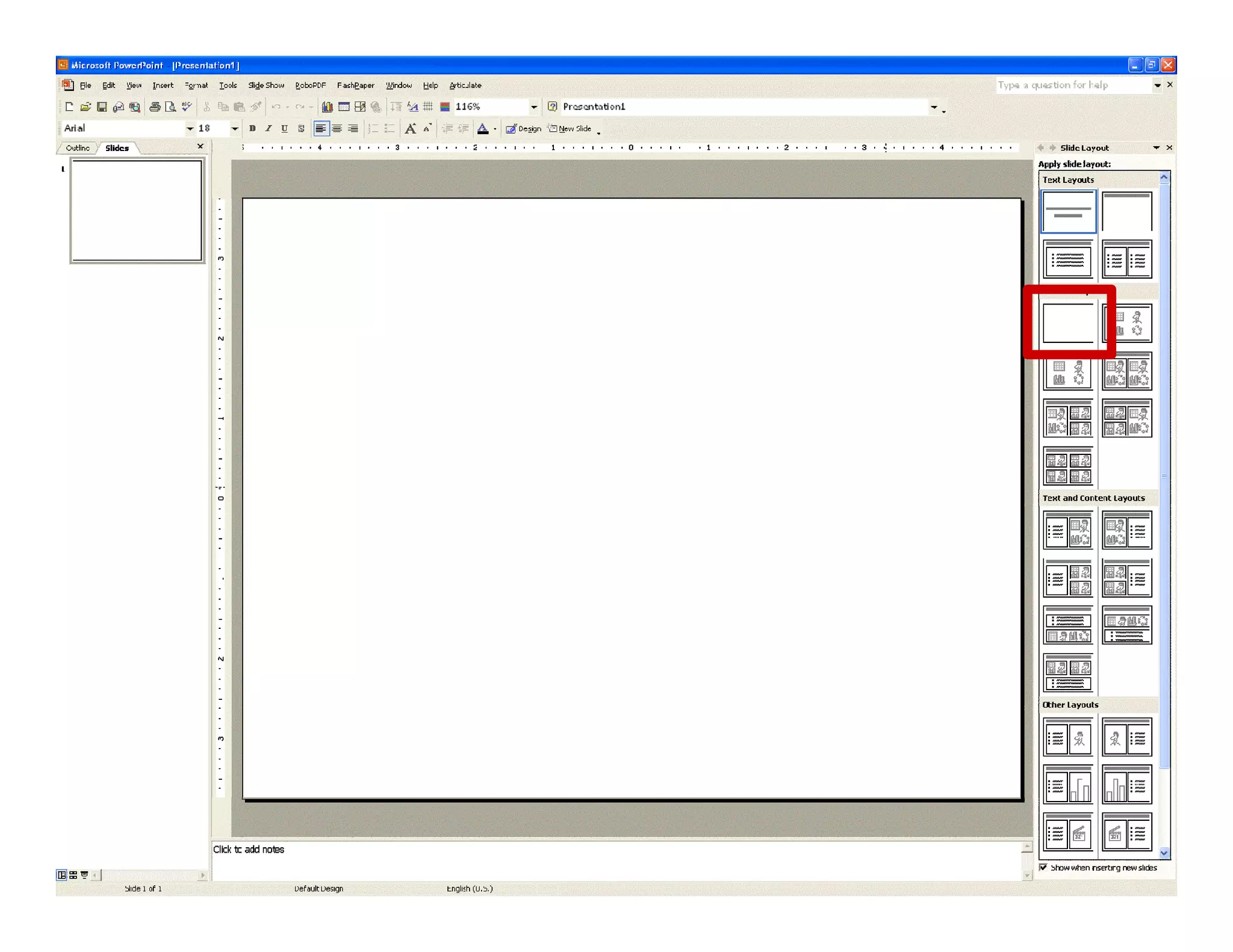Open the Font Color dropdown arrow
Image resolution: width=1233 pixels, height=952 pixels.
click(495, 129)
